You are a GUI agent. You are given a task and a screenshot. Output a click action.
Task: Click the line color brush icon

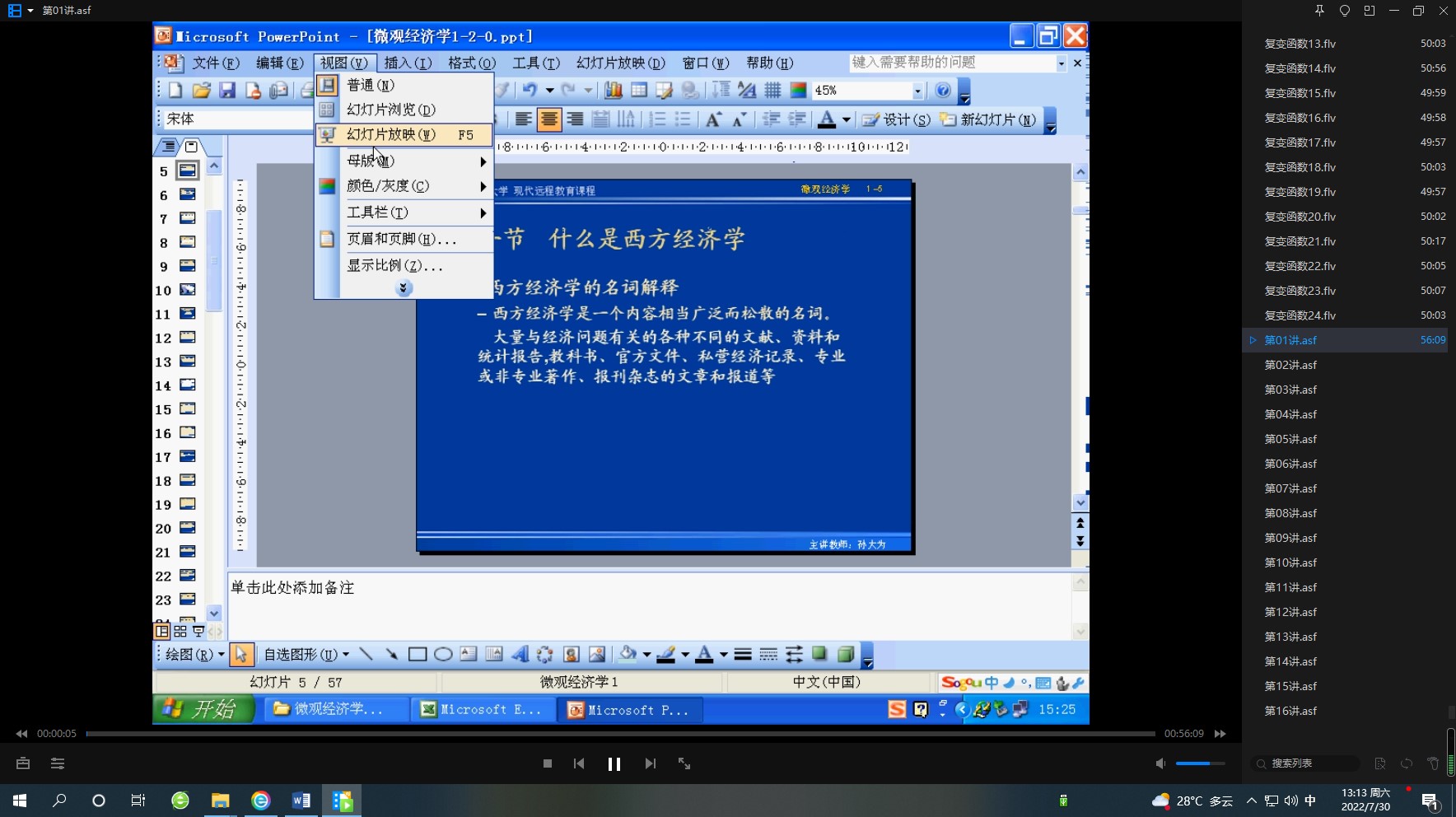(666, 655)
